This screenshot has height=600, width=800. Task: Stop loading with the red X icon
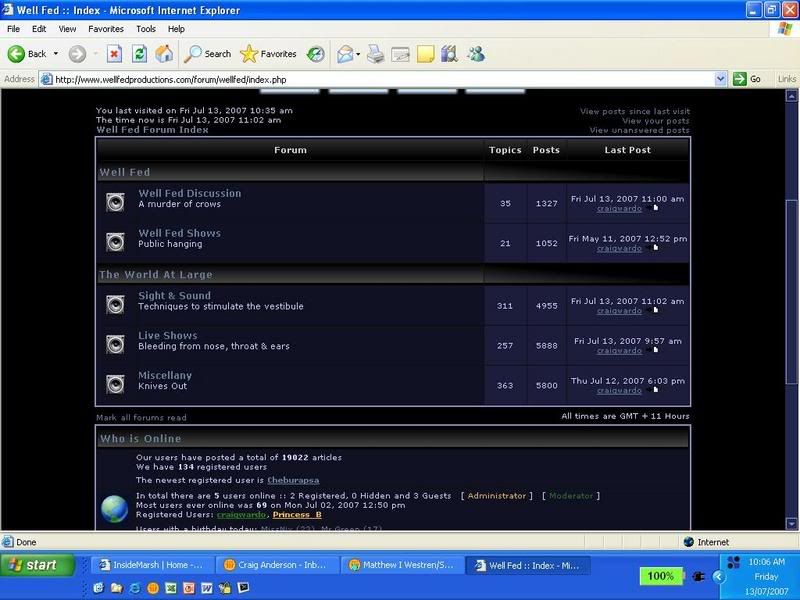point(114,54)
